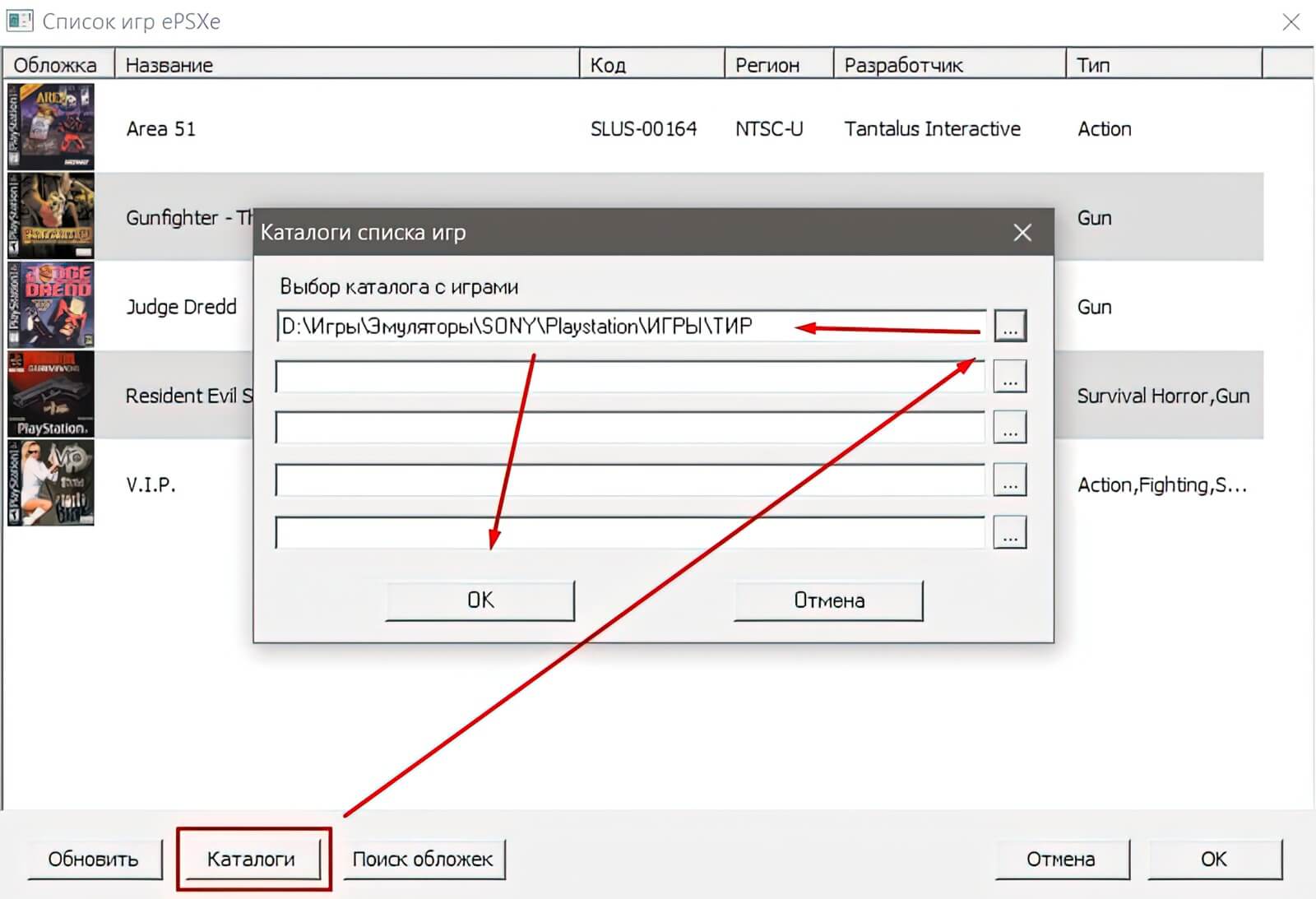
Task: Click the third empty directory path field
Action: click(x=631, y=428)
